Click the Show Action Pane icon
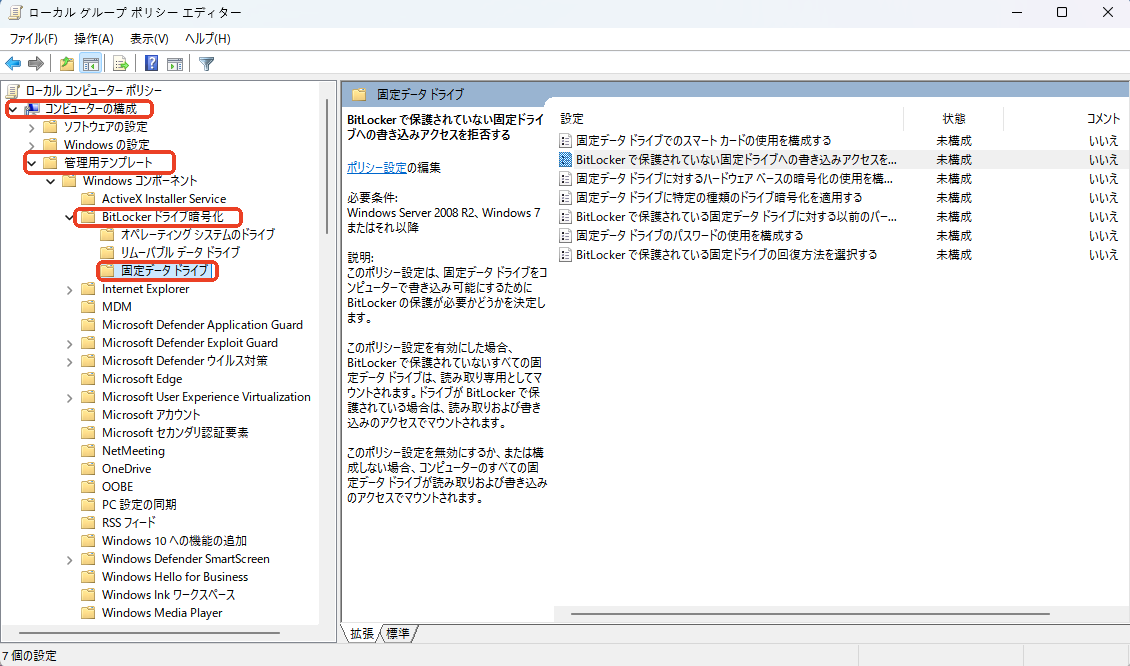The image size is (1130, 666). click(175, 63)
